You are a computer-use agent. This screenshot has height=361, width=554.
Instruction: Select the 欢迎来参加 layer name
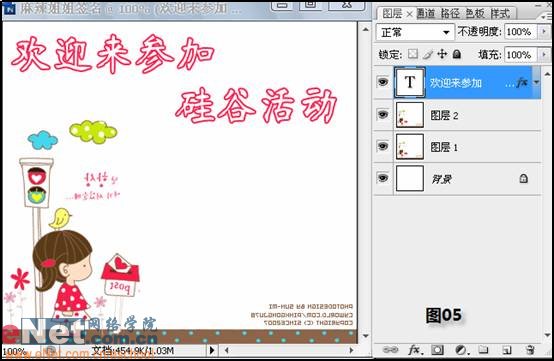tap(456, 83)
